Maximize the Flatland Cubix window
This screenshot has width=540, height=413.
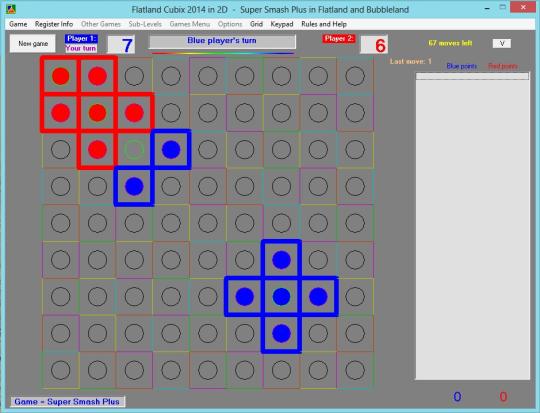(x=502, y=8)
